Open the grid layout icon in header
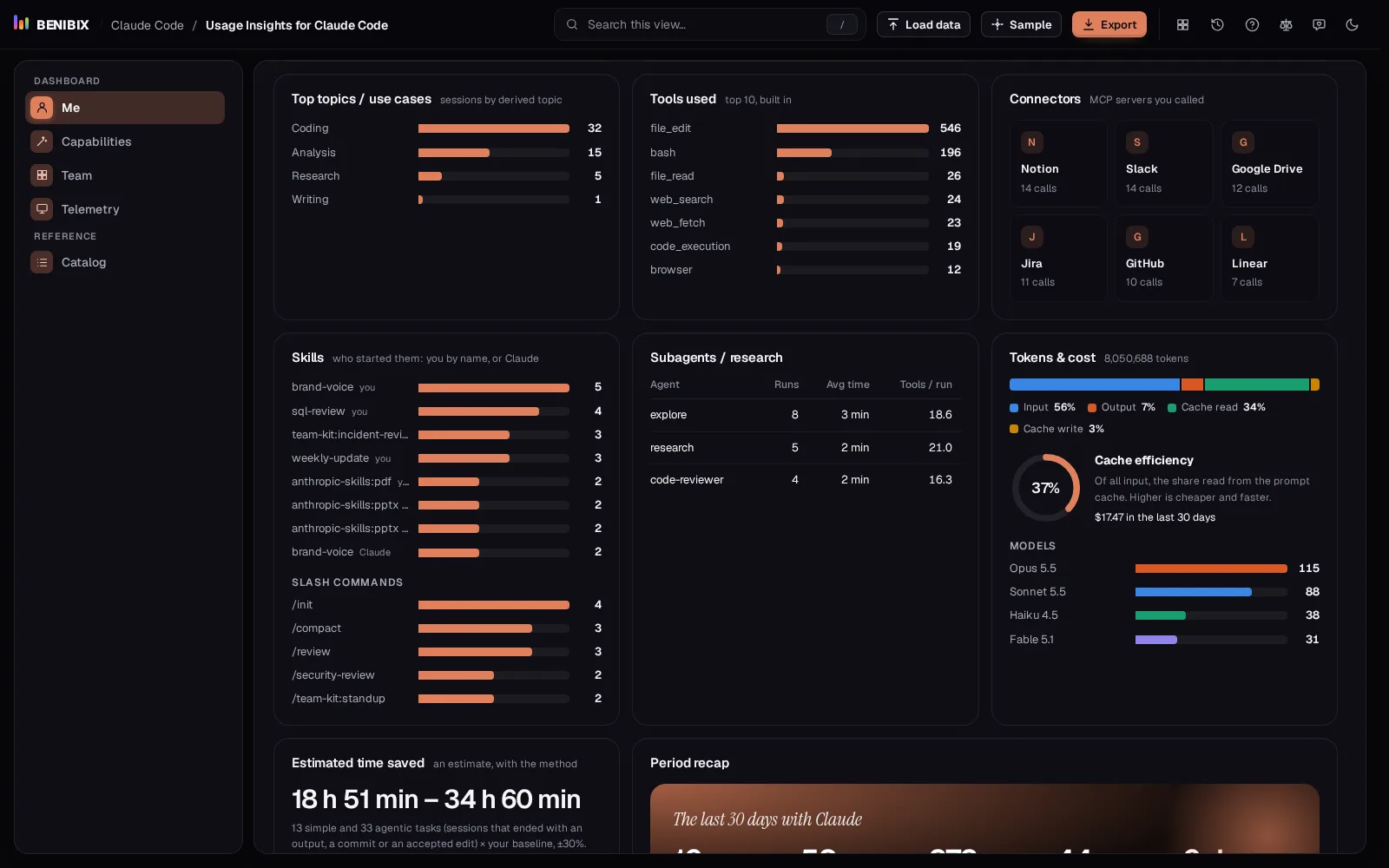Screen dimensions: 1389x868 click(1182, 24)
